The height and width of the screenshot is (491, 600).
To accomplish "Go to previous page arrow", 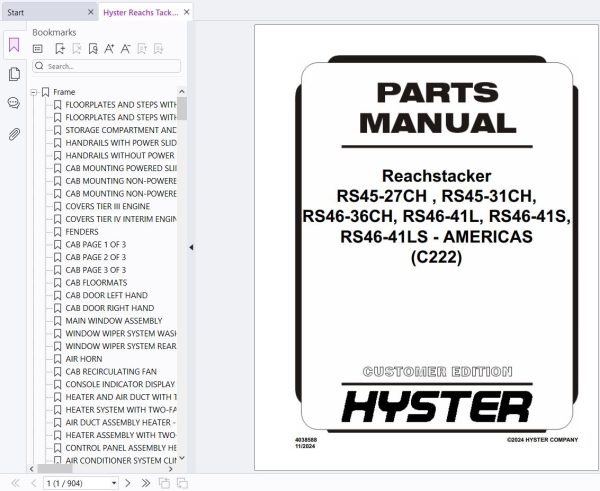I will 33,483.
